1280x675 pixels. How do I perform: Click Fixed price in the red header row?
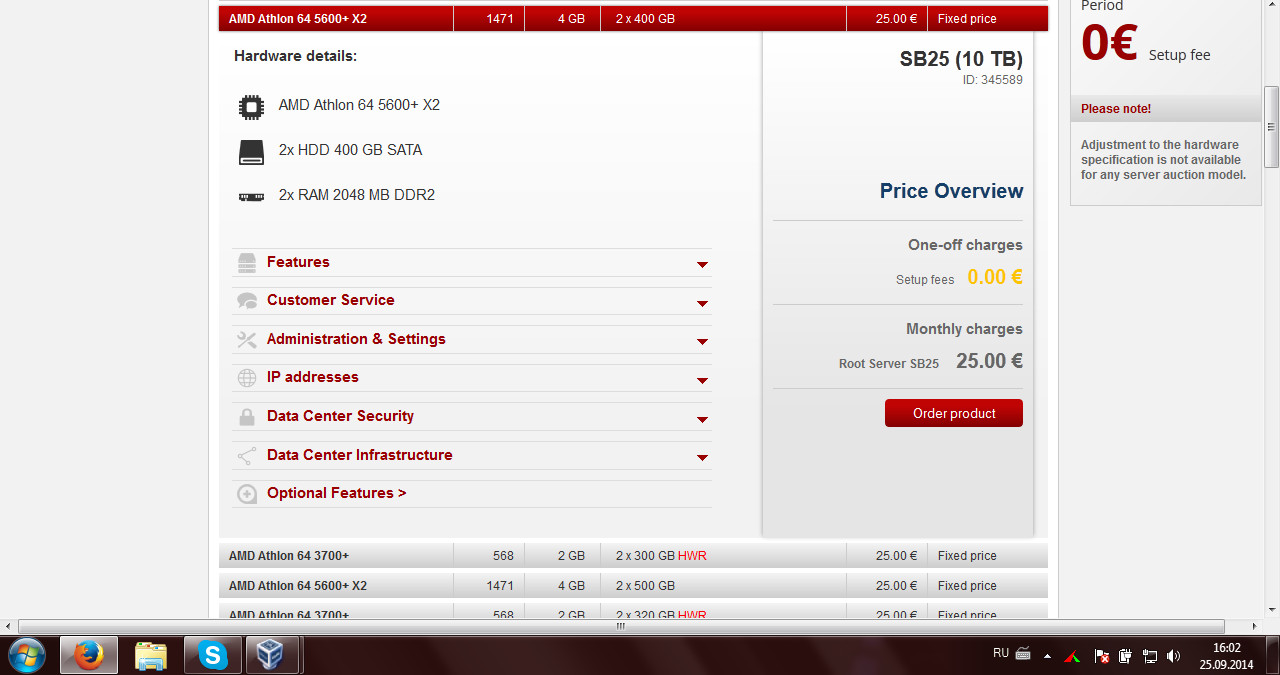point(967,18)
